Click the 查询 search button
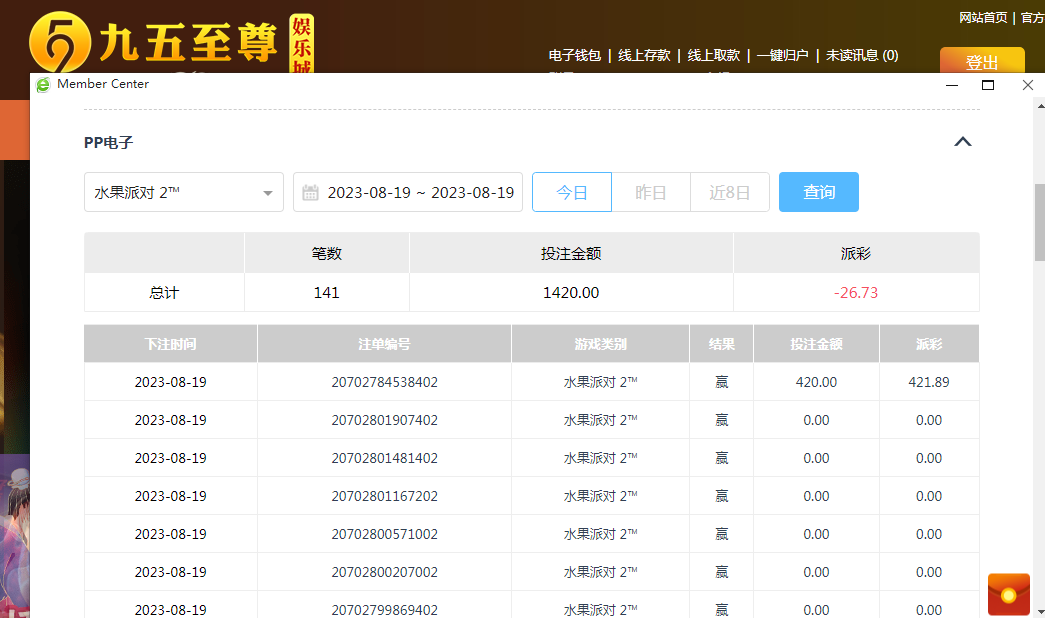Screen dimensions: 1045x618 (818, 193)
